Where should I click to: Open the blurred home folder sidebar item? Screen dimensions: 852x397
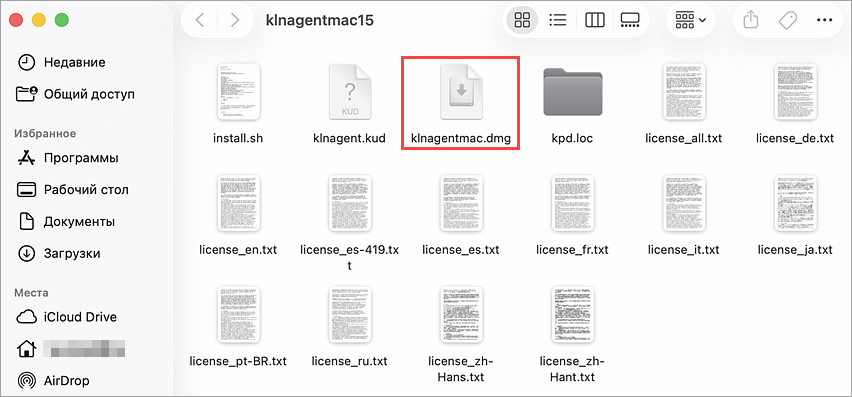tap(71, 349)
